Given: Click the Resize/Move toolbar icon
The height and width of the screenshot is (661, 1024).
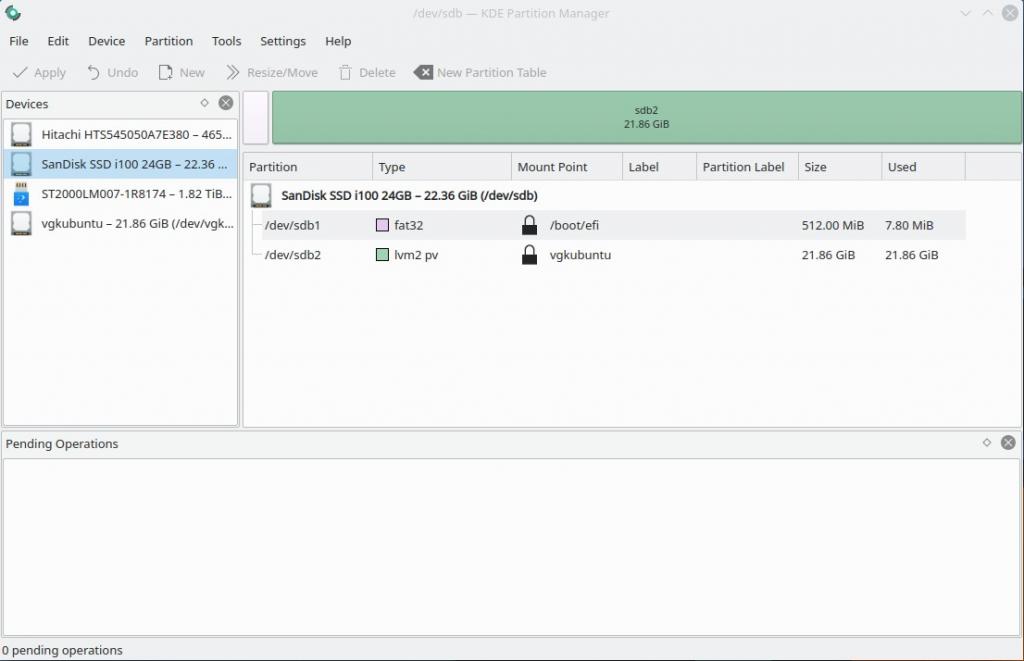Looking at the screenshot, I should pos(233,72).
